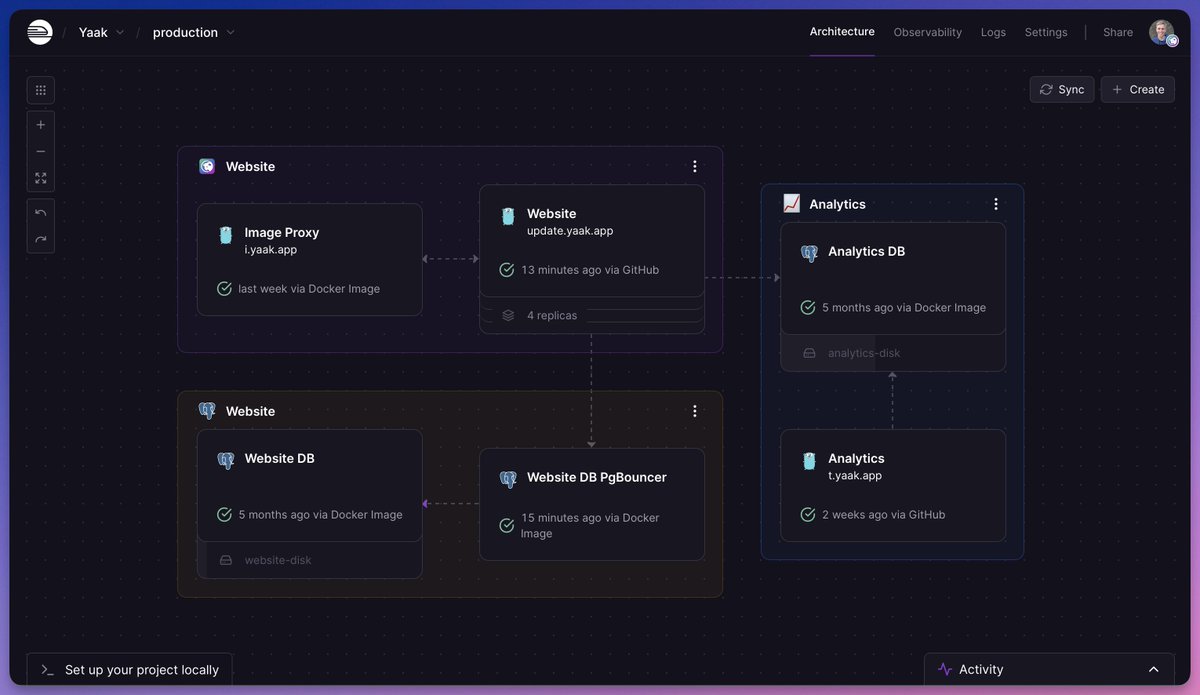Screen dimensions: 1200x695
Task: Open the top Website group options menu
Action: [695, 166]
